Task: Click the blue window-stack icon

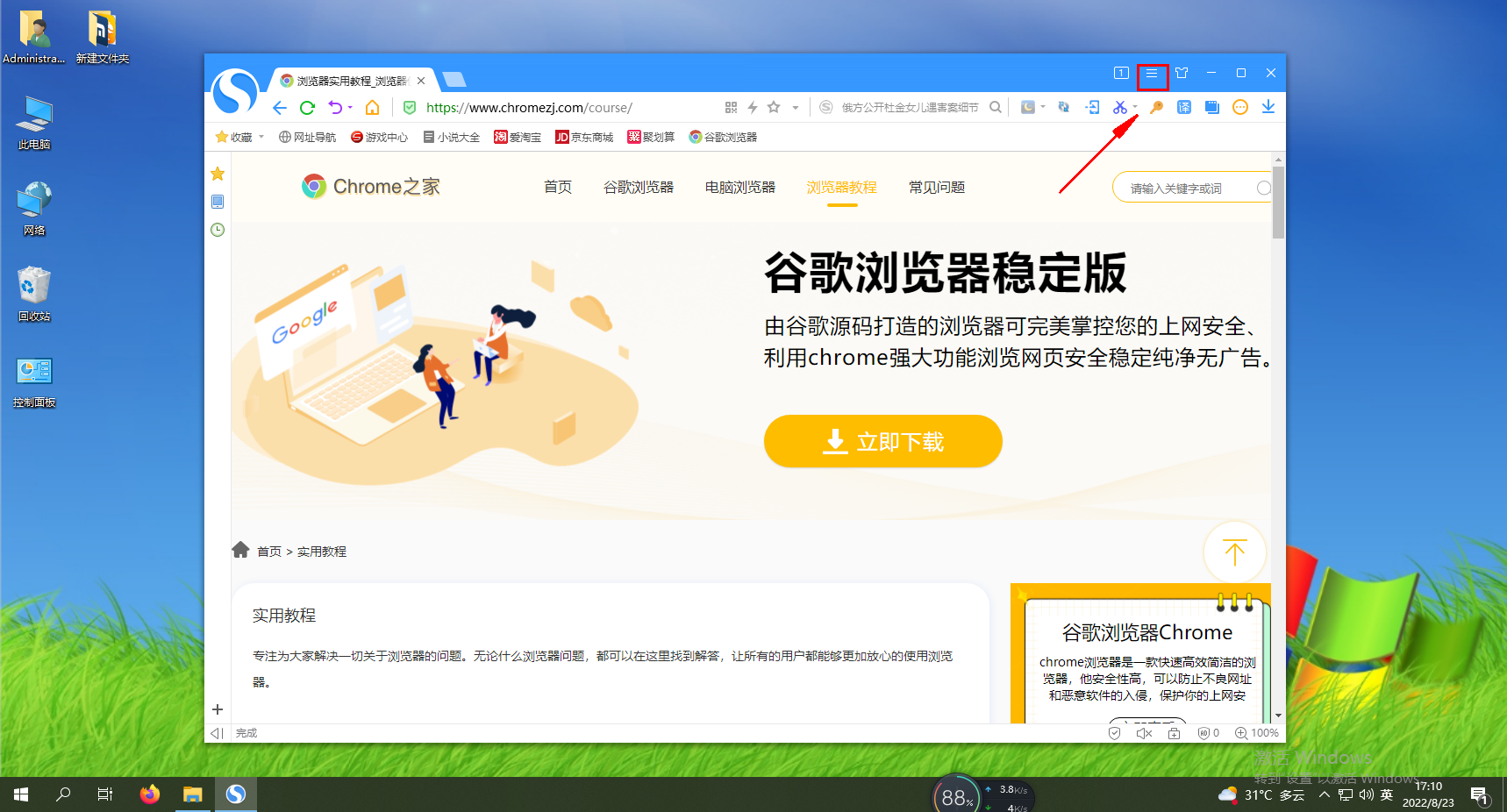Action: tap(1212, 108)
